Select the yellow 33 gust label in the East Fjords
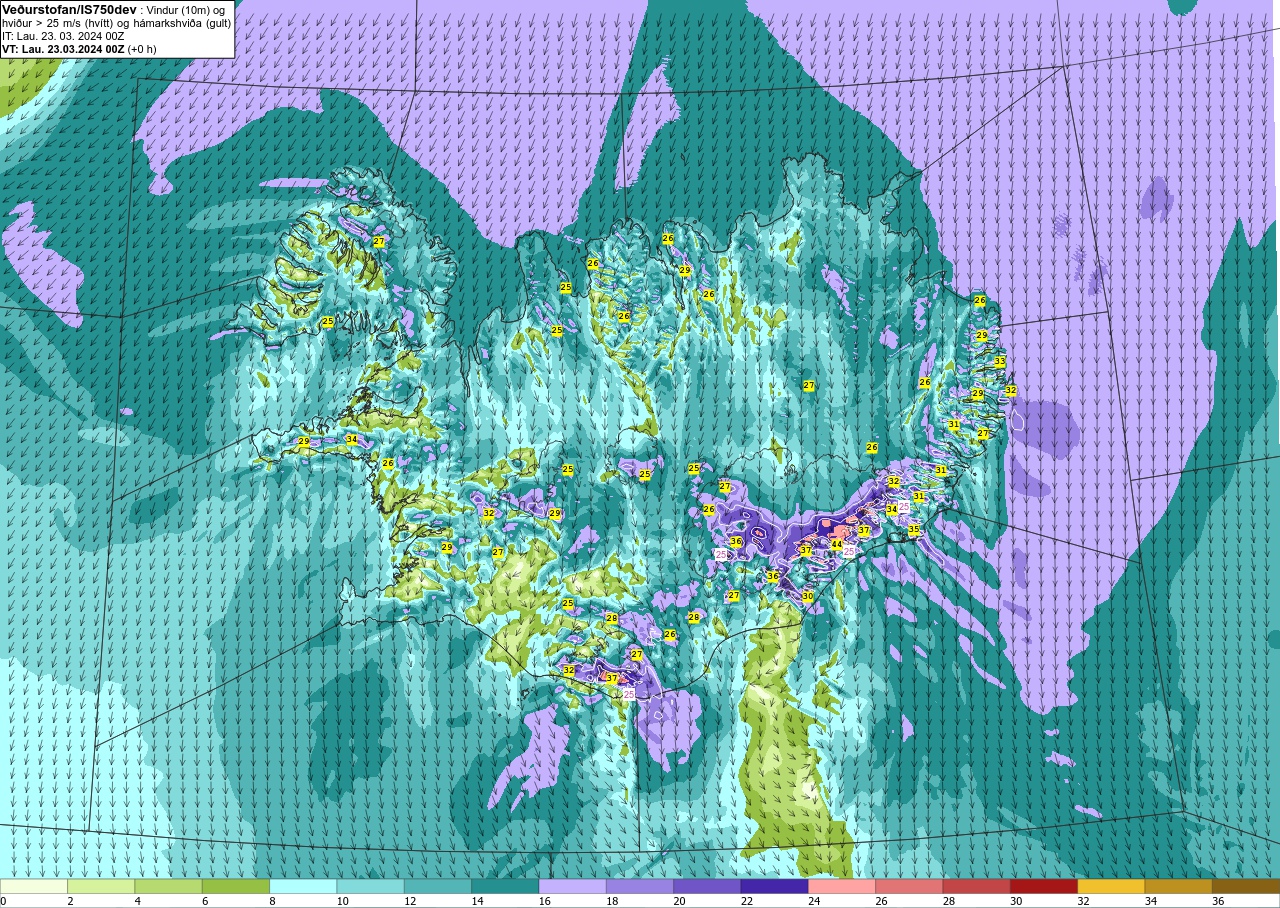Screen dimensions: 1280x908 (x=1000, y=361)
